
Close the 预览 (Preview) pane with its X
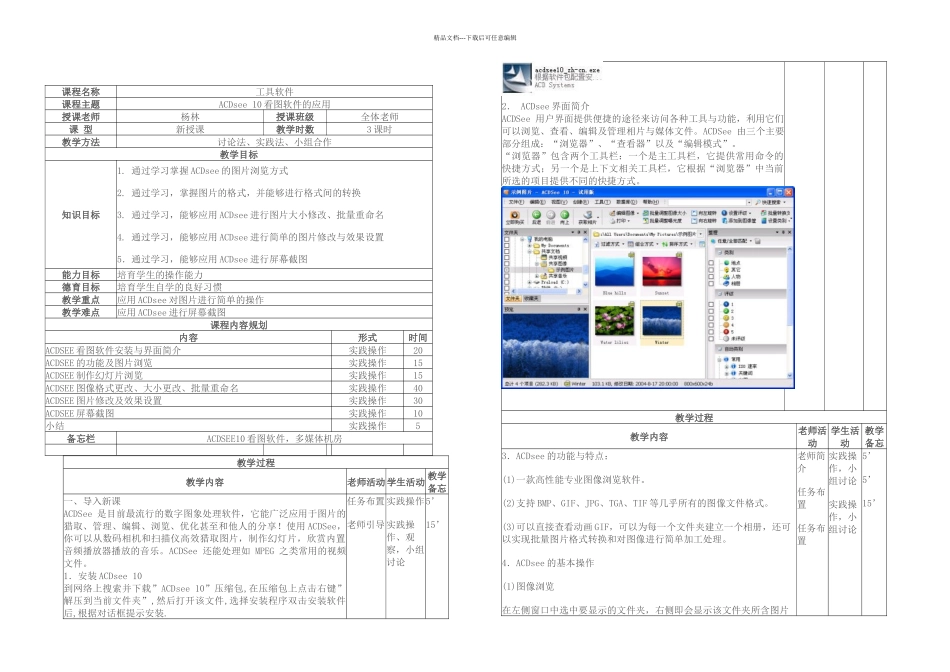585,309
